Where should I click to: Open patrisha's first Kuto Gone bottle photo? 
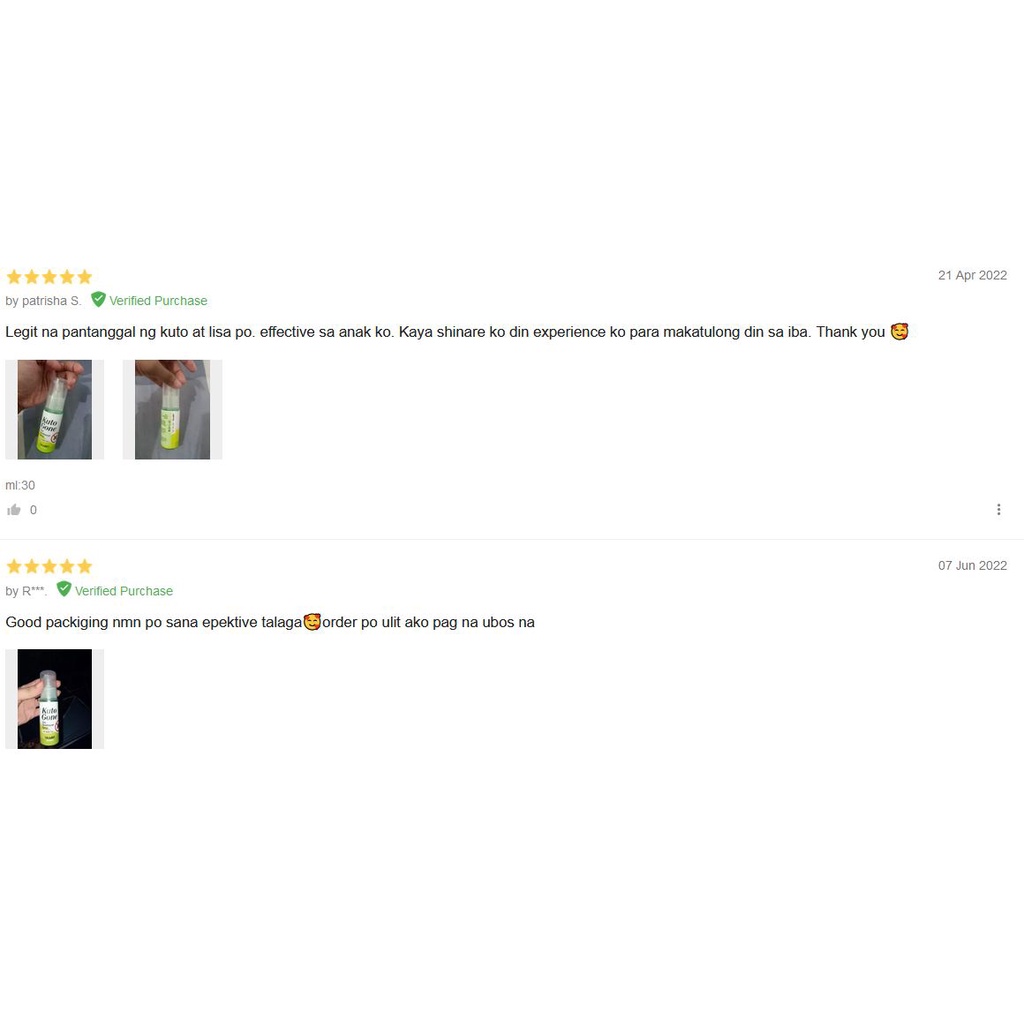[55, 409]
